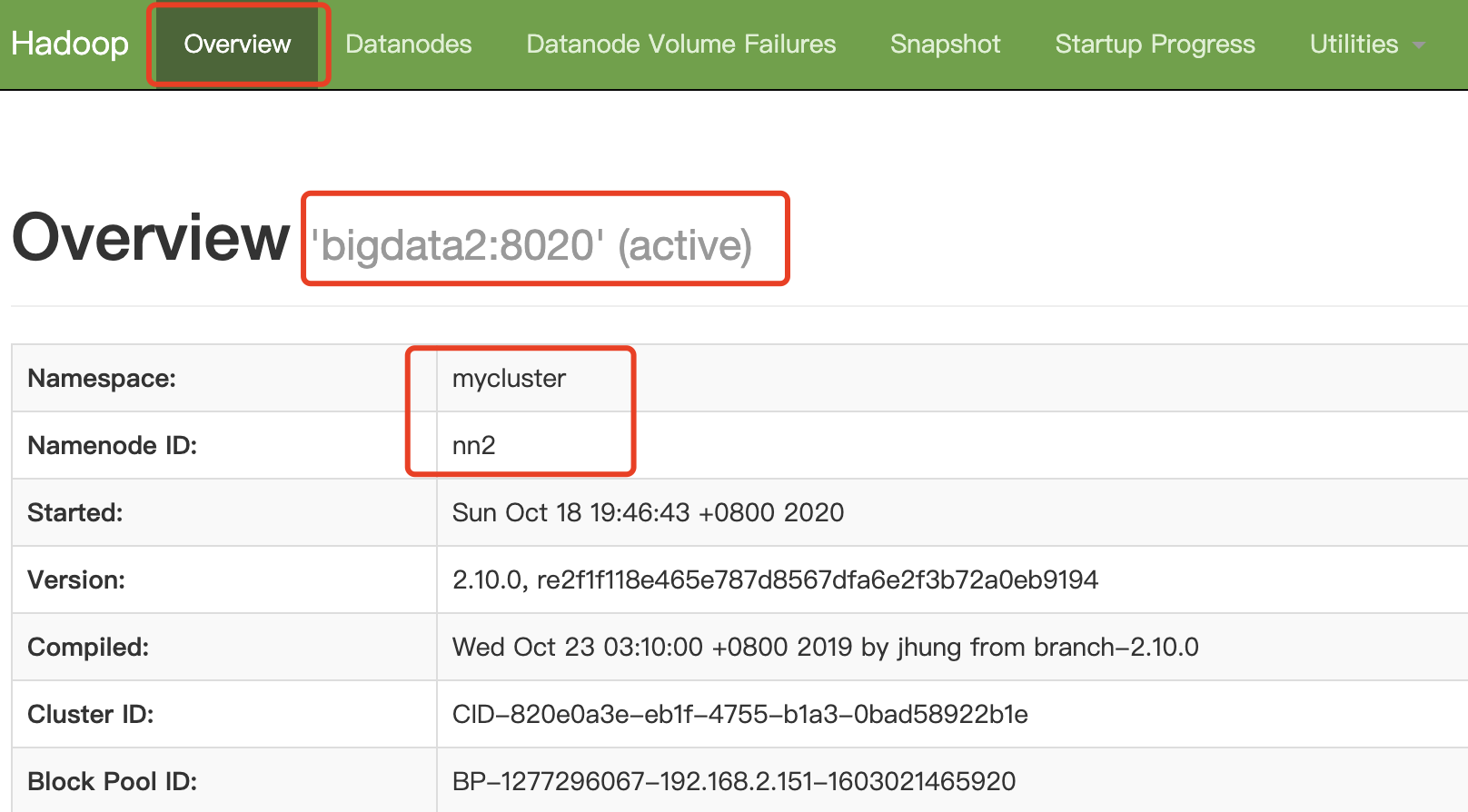This screenshot has height=812, width=1468.
Task: Click the Block Pool ID row label
Action: pos(112,781)
